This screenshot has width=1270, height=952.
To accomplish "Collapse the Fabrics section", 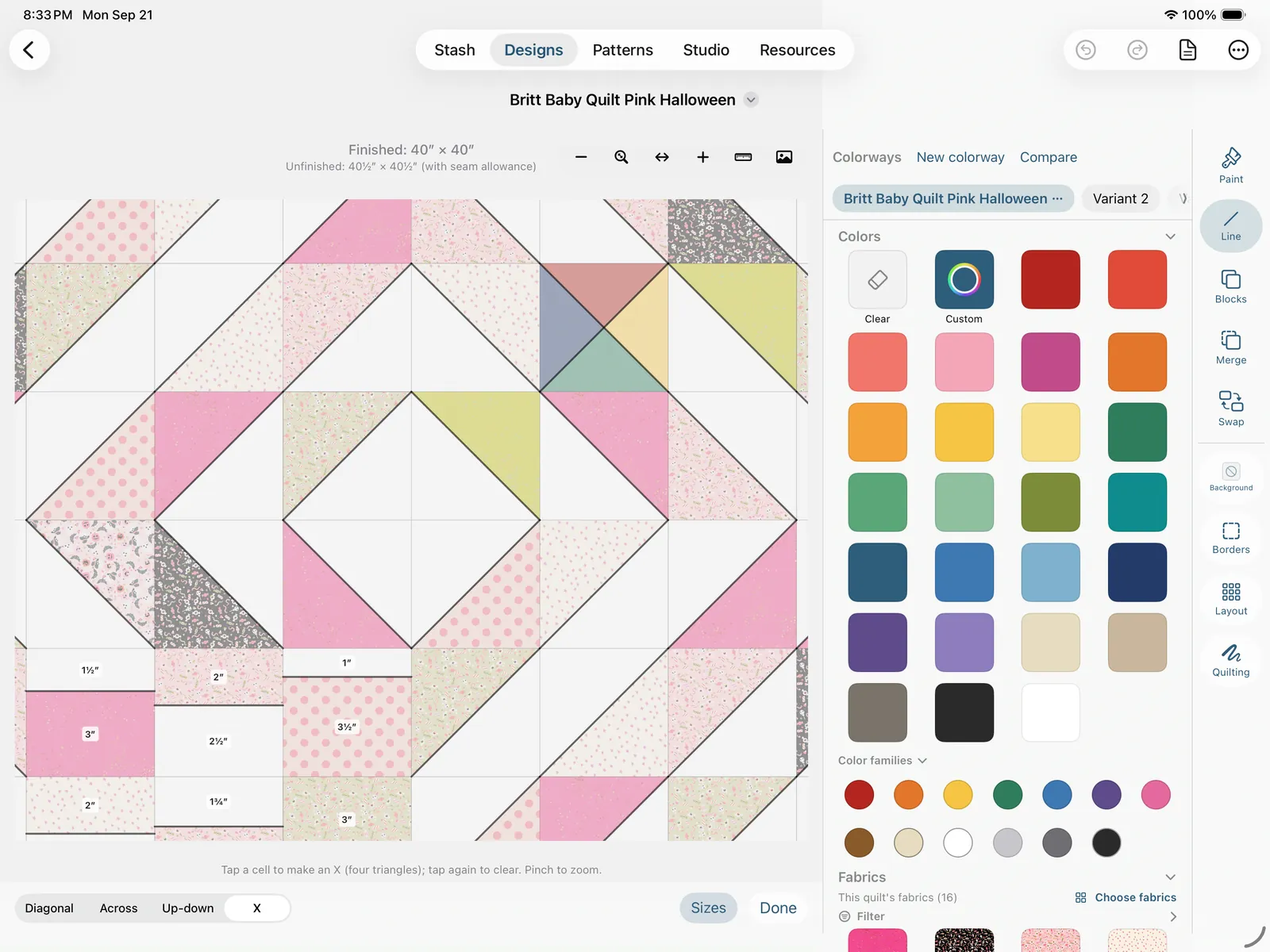I will (x=1170, y=877).
